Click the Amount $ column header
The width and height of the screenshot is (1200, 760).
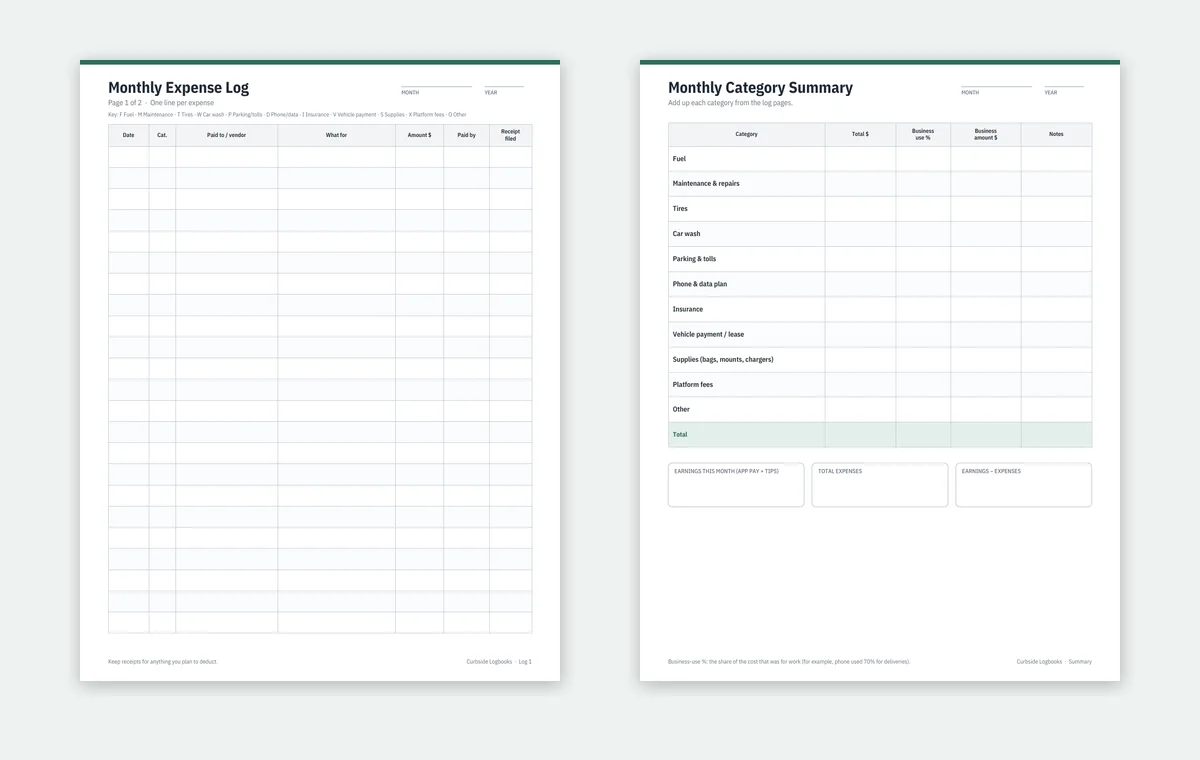click(x=419, y=135)
